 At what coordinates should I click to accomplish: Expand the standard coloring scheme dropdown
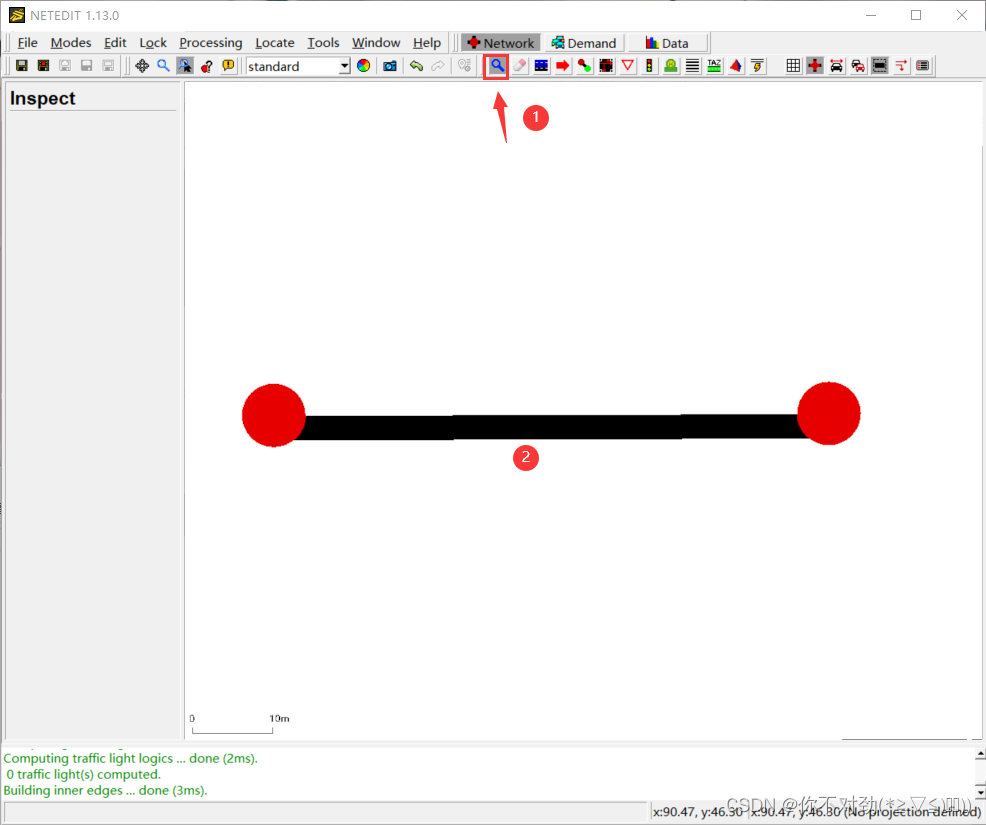[344, 65]
